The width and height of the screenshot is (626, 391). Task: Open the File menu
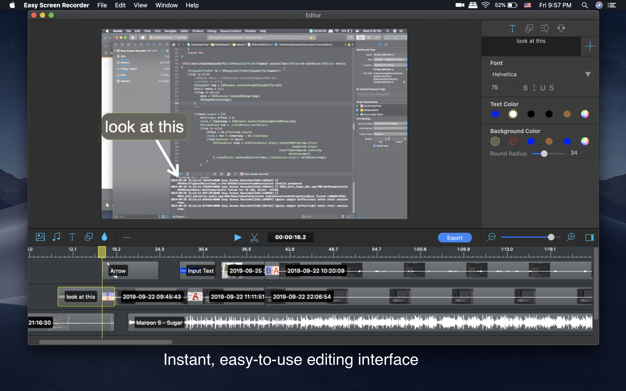tap(102, 5)
